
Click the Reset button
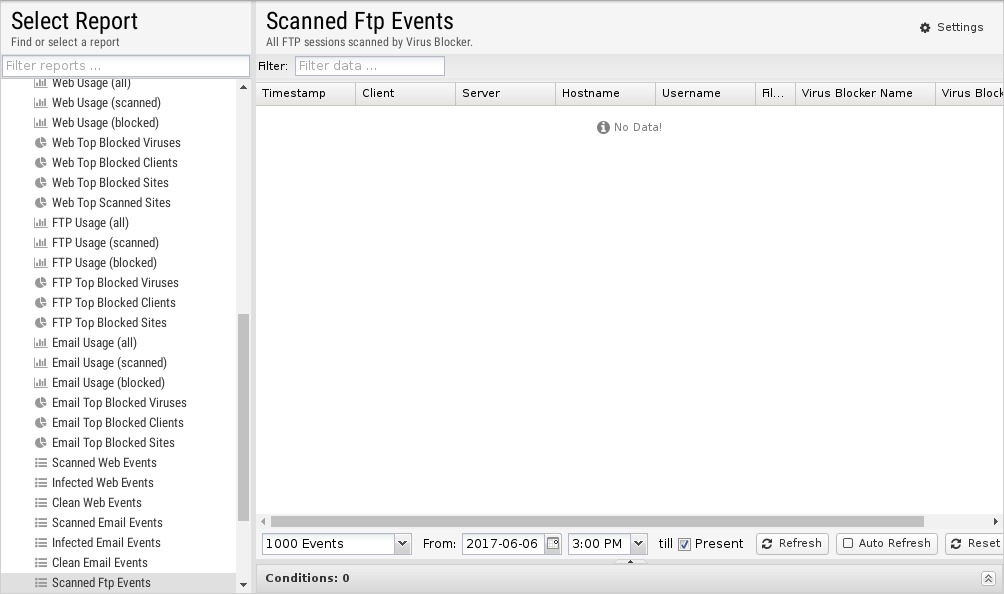(975, 543)
